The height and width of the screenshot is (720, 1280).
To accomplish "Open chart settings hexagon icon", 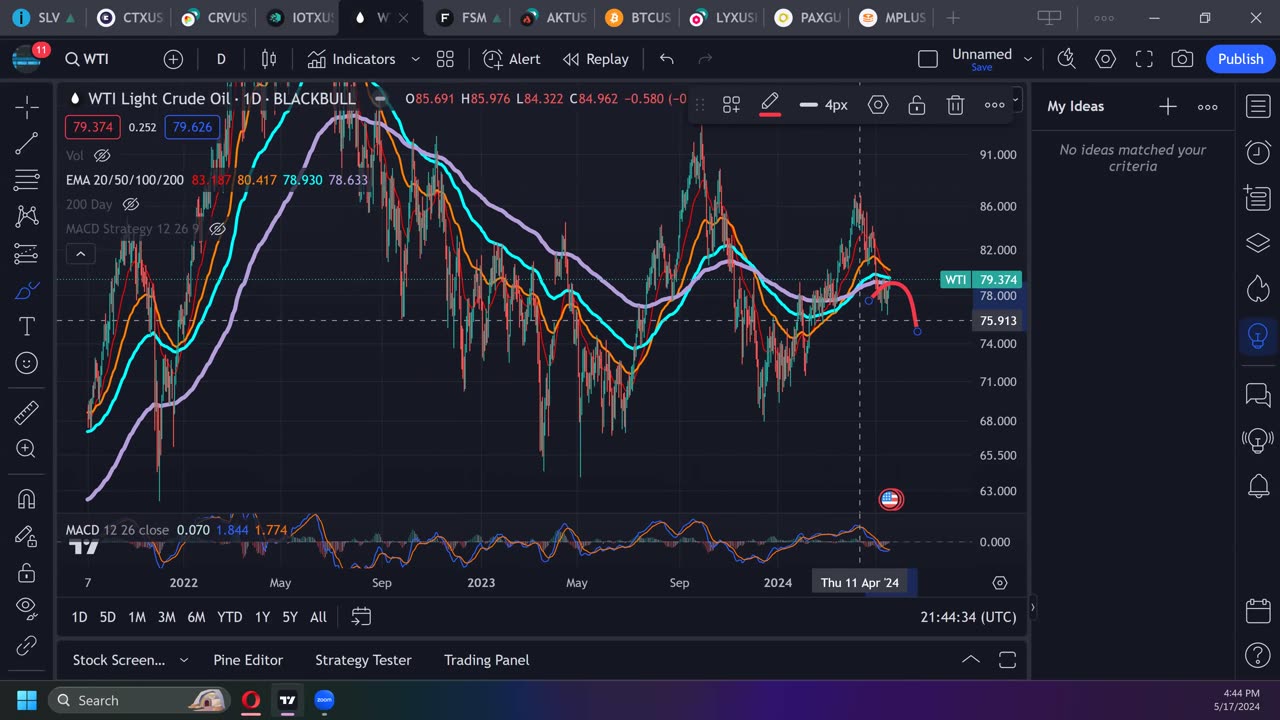I will (1105, 59).
